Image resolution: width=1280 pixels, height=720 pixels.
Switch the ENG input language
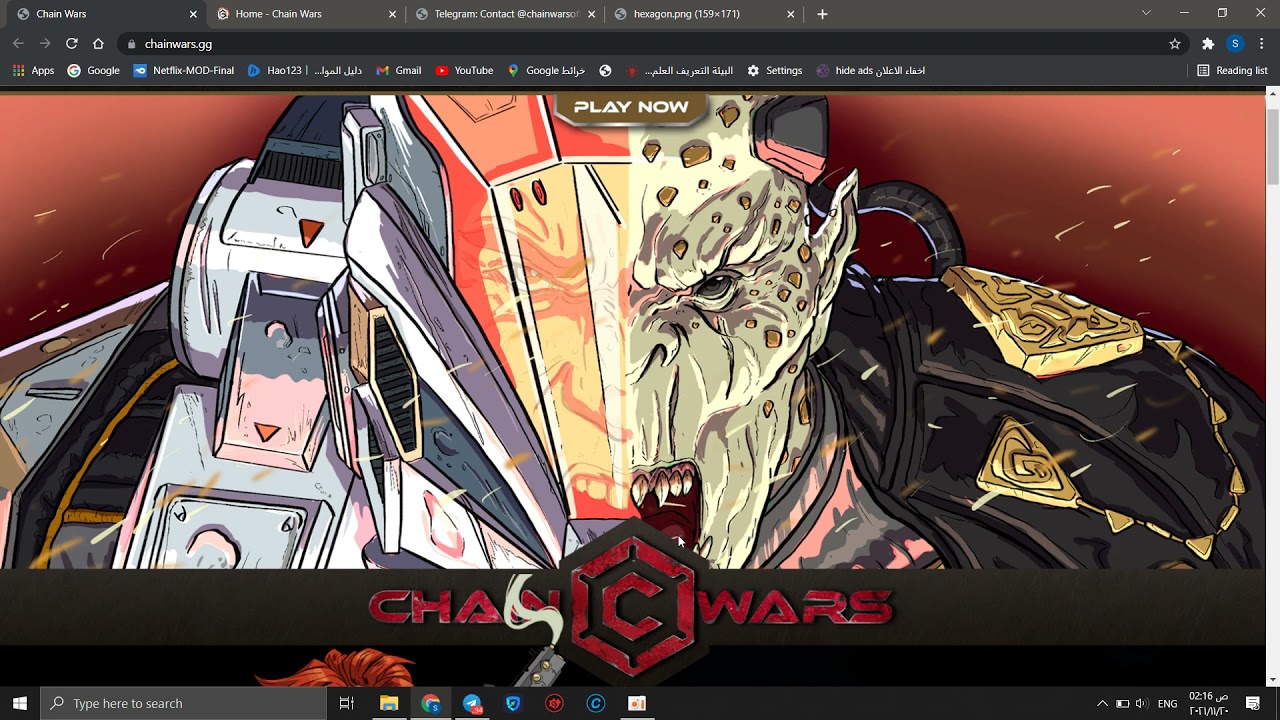(1167, 704)
